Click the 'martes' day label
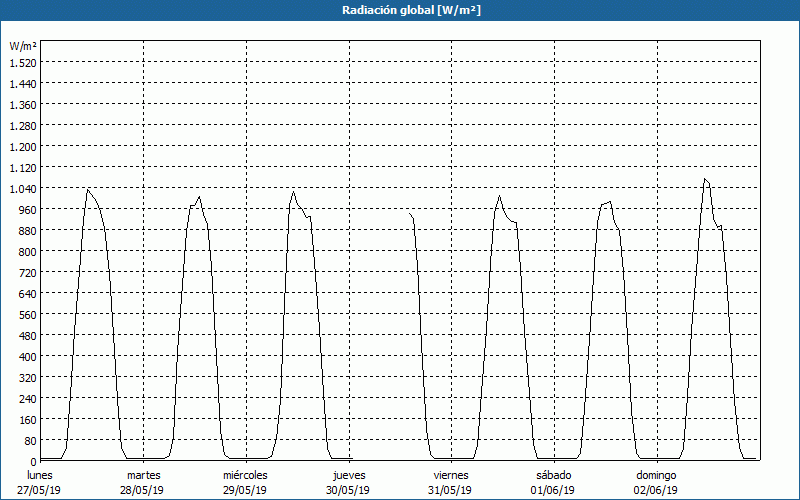The height and width of the screenshot is (500, 800). click(x=143, y=475)
